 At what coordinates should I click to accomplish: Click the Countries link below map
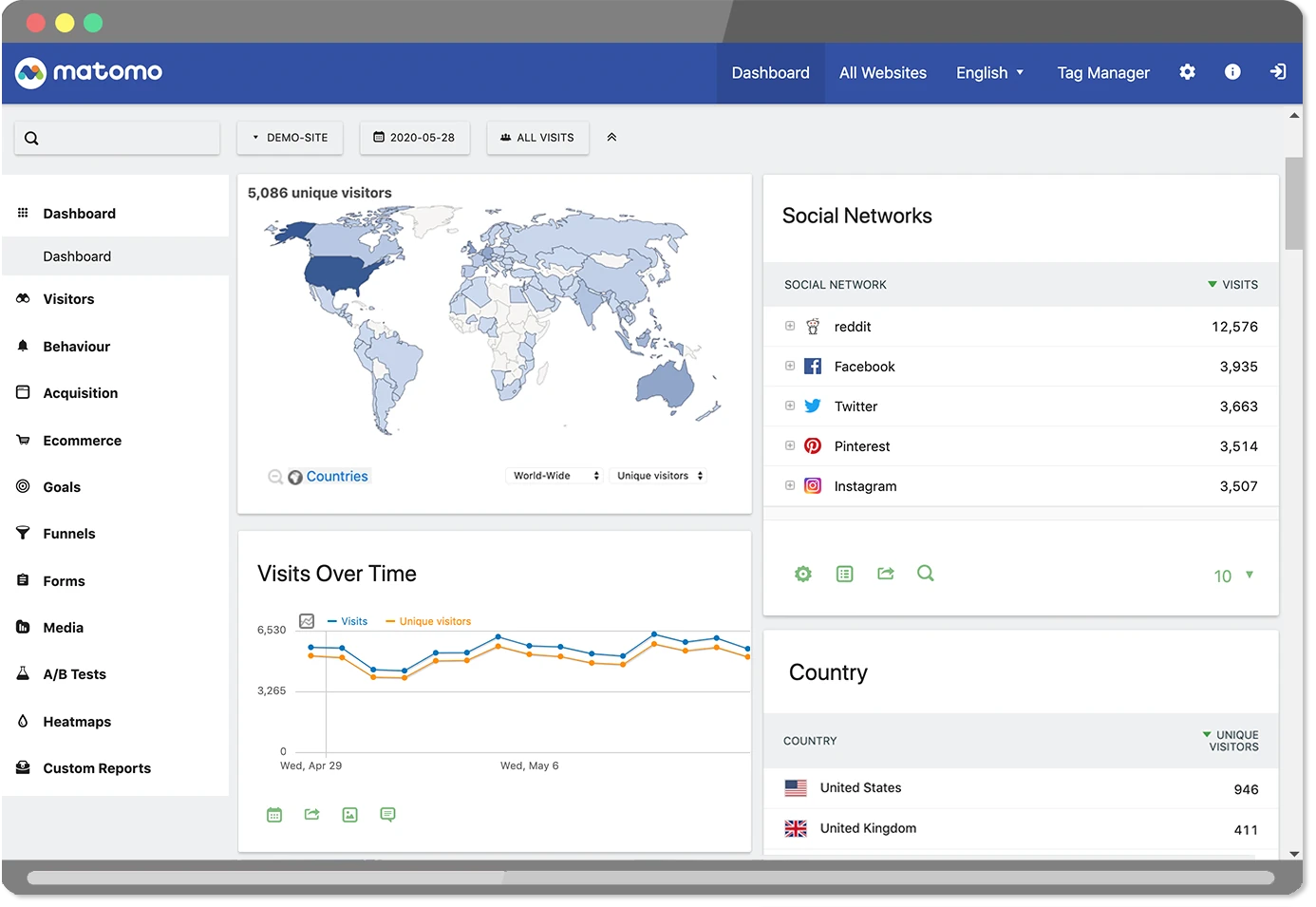(x=337, y=477)
